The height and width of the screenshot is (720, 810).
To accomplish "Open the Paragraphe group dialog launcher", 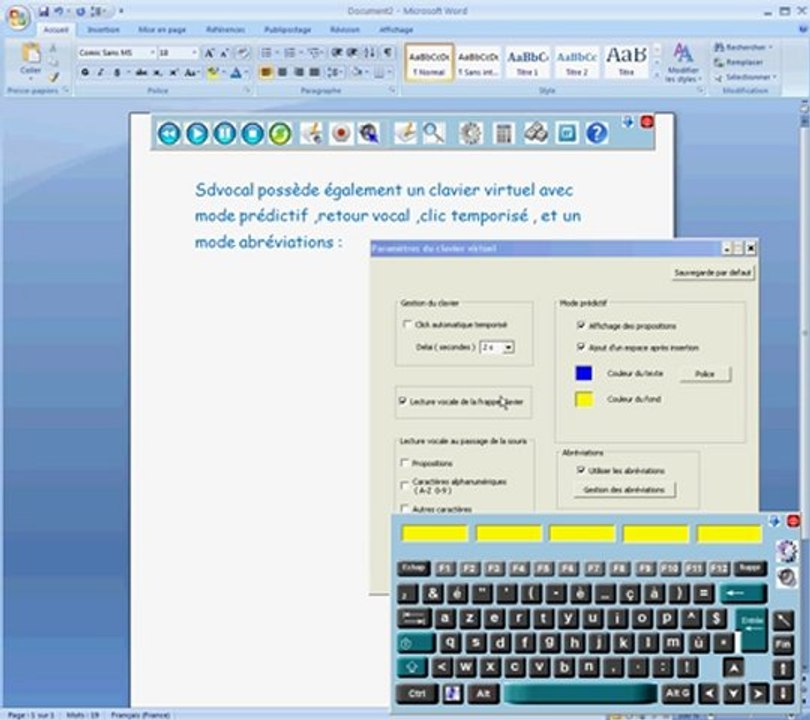I will [x=392, y=90].
